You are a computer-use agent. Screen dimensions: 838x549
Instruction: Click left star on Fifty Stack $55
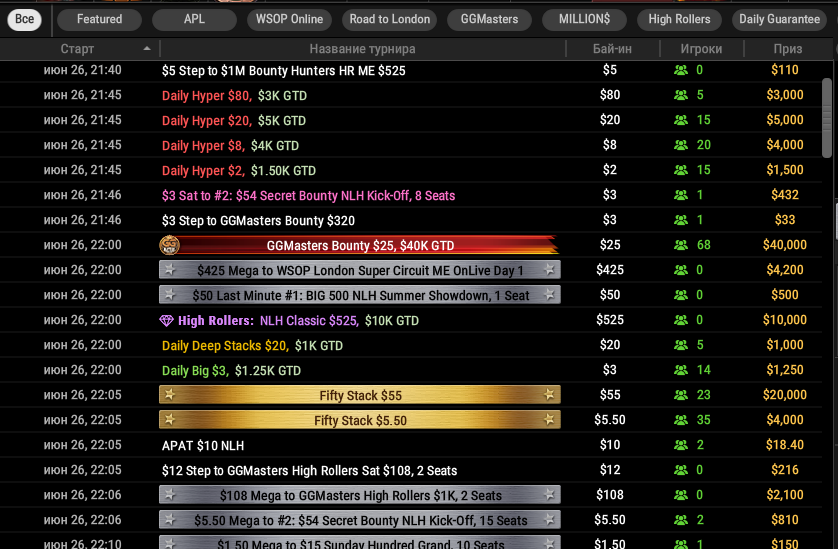coord(170,395)
